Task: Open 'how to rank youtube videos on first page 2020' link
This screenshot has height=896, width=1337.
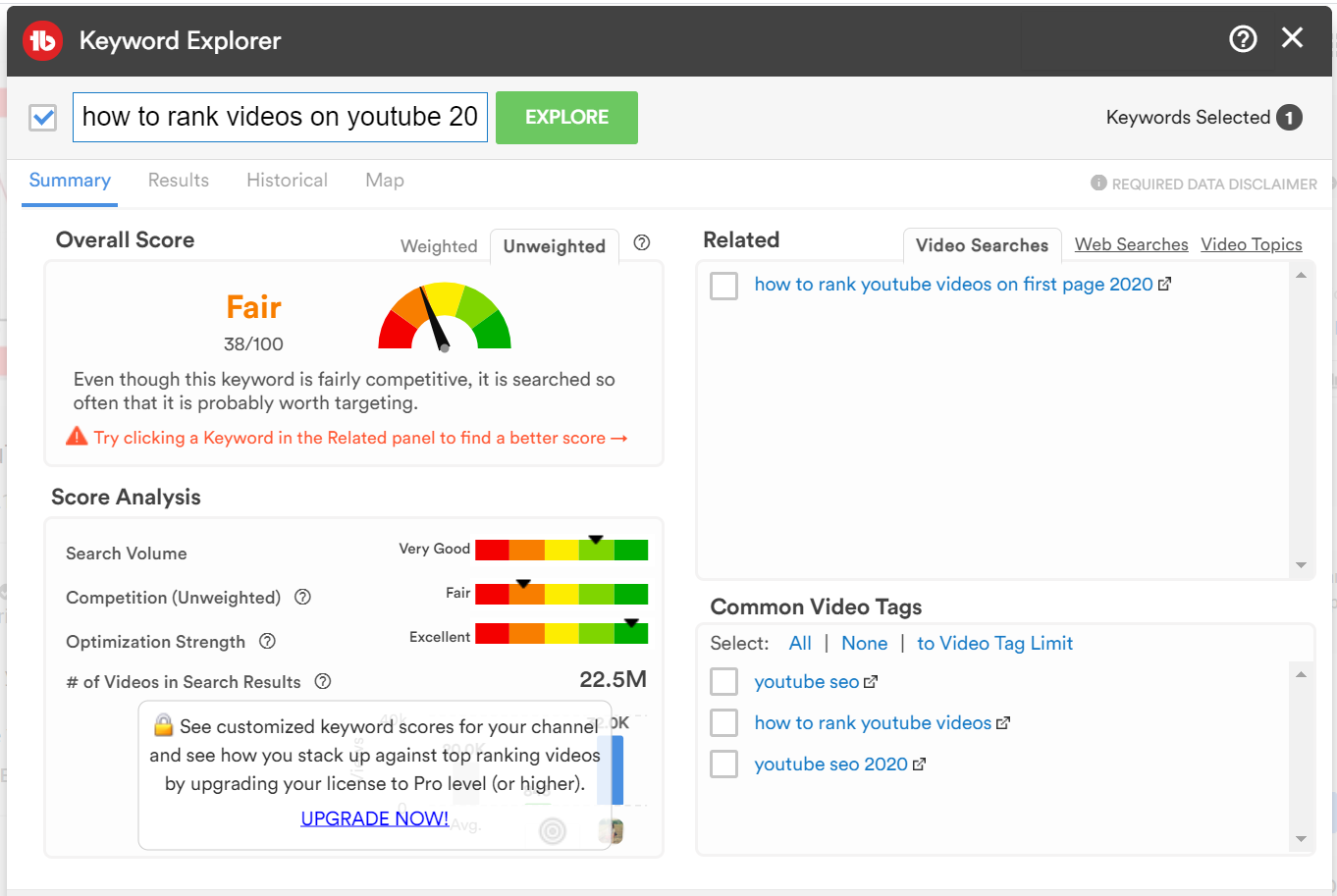Action: pos(953,285)
